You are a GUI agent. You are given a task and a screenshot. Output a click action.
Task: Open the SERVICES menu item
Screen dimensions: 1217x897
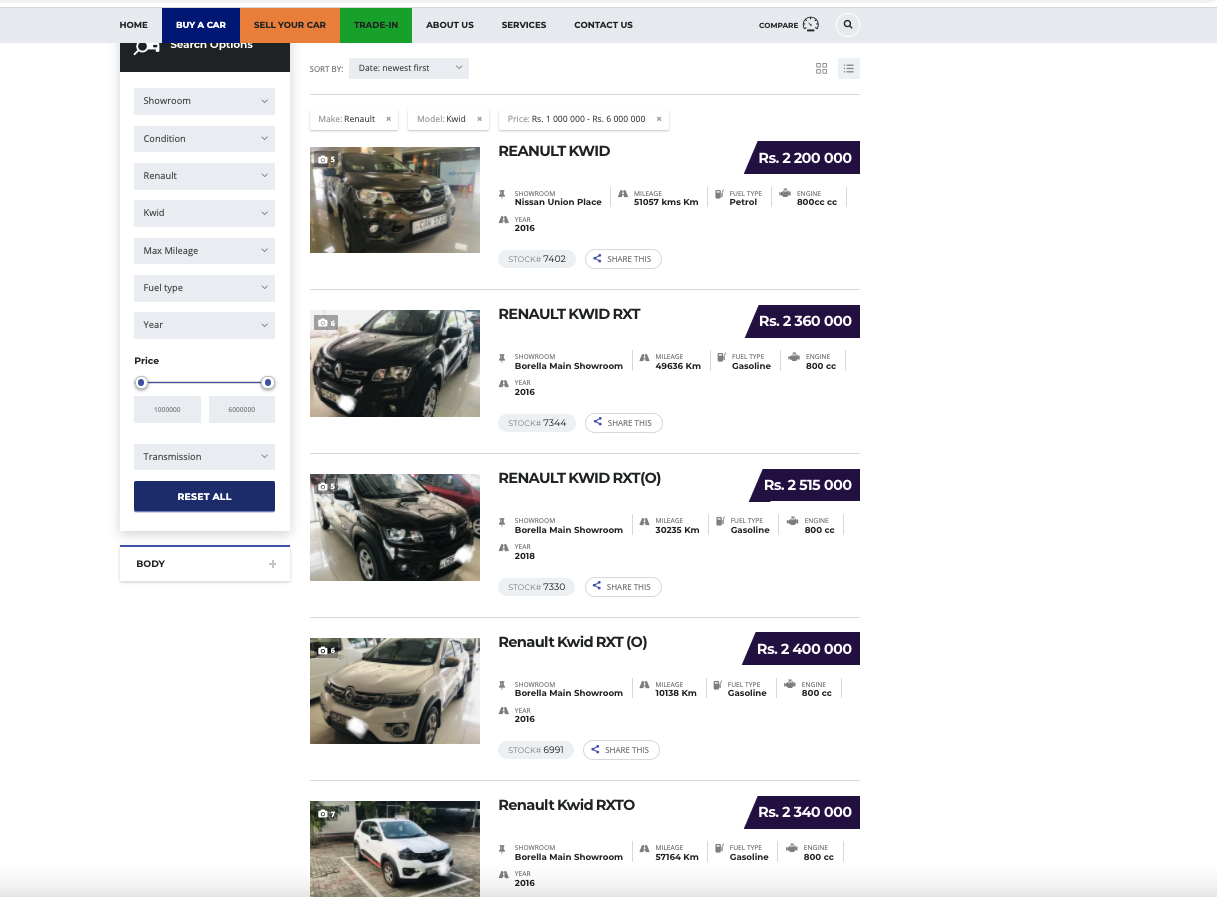[524, 25]
